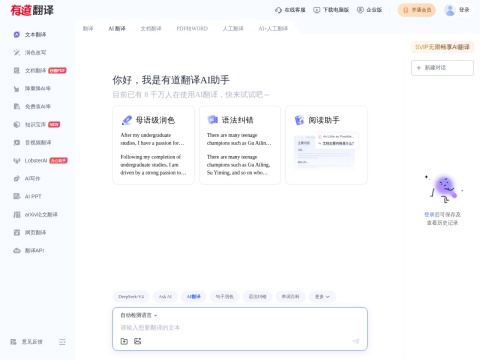Switch to the 文档翻译 tab
This screenshot has width=480, height=360.
[x=151, y=28]
